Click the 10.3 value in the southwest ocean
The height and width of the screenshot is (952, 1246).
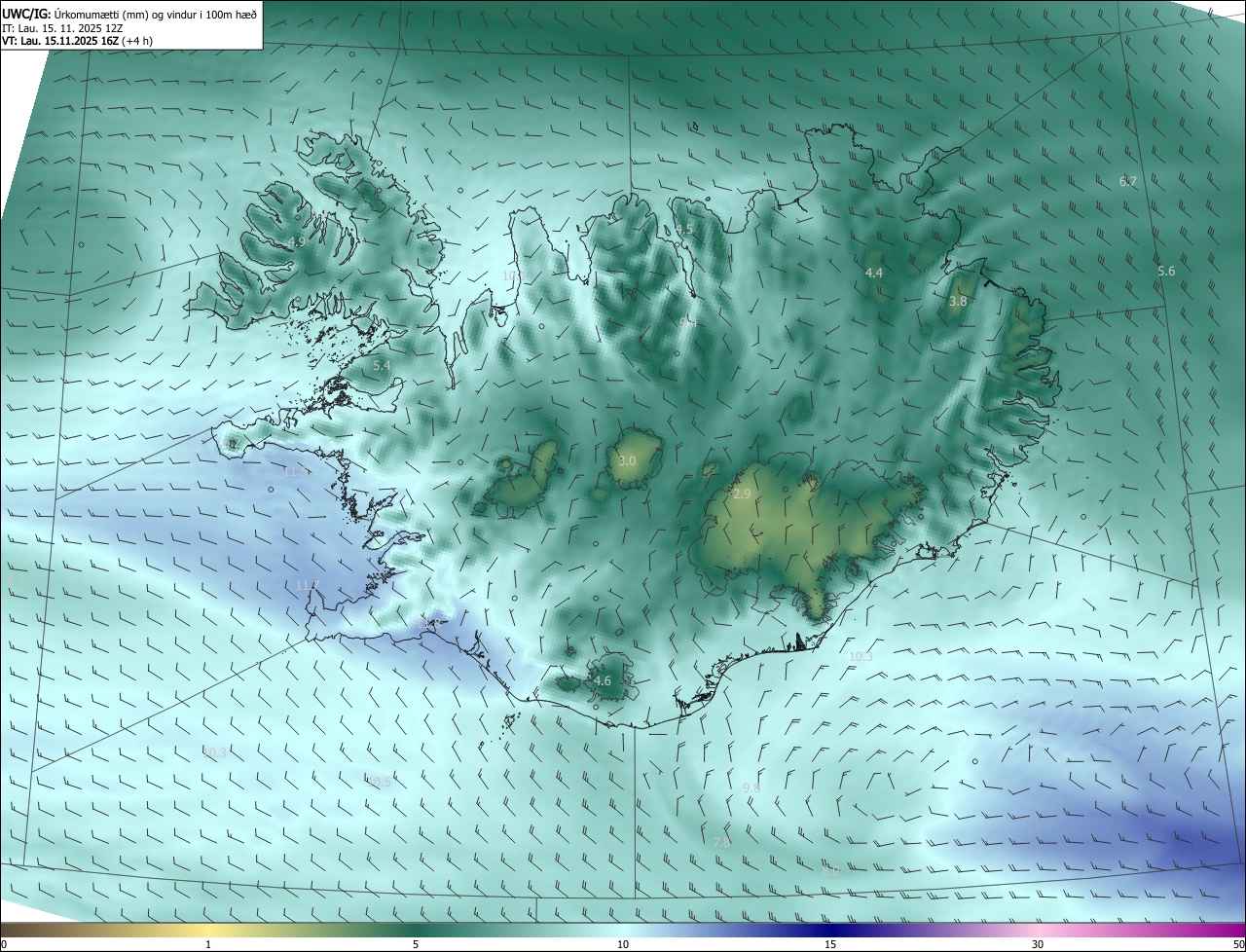click(214, 752)
